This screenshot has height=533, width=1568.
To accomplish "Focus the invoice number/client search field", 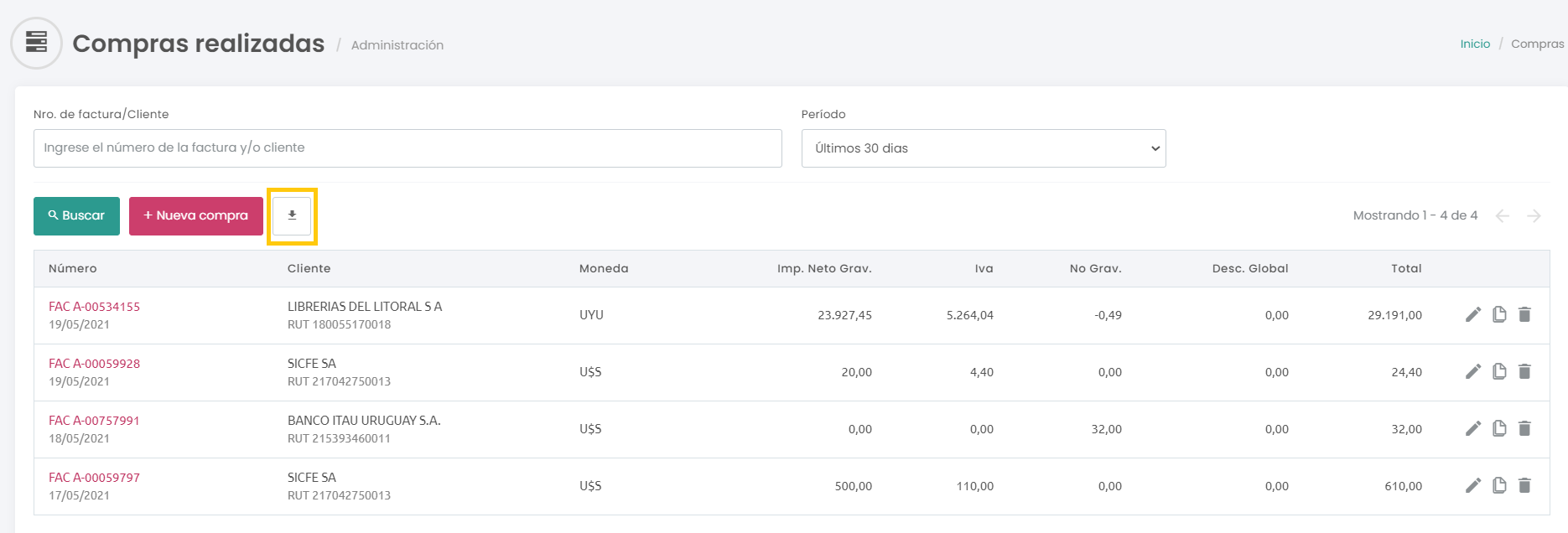I will [408, 148].
